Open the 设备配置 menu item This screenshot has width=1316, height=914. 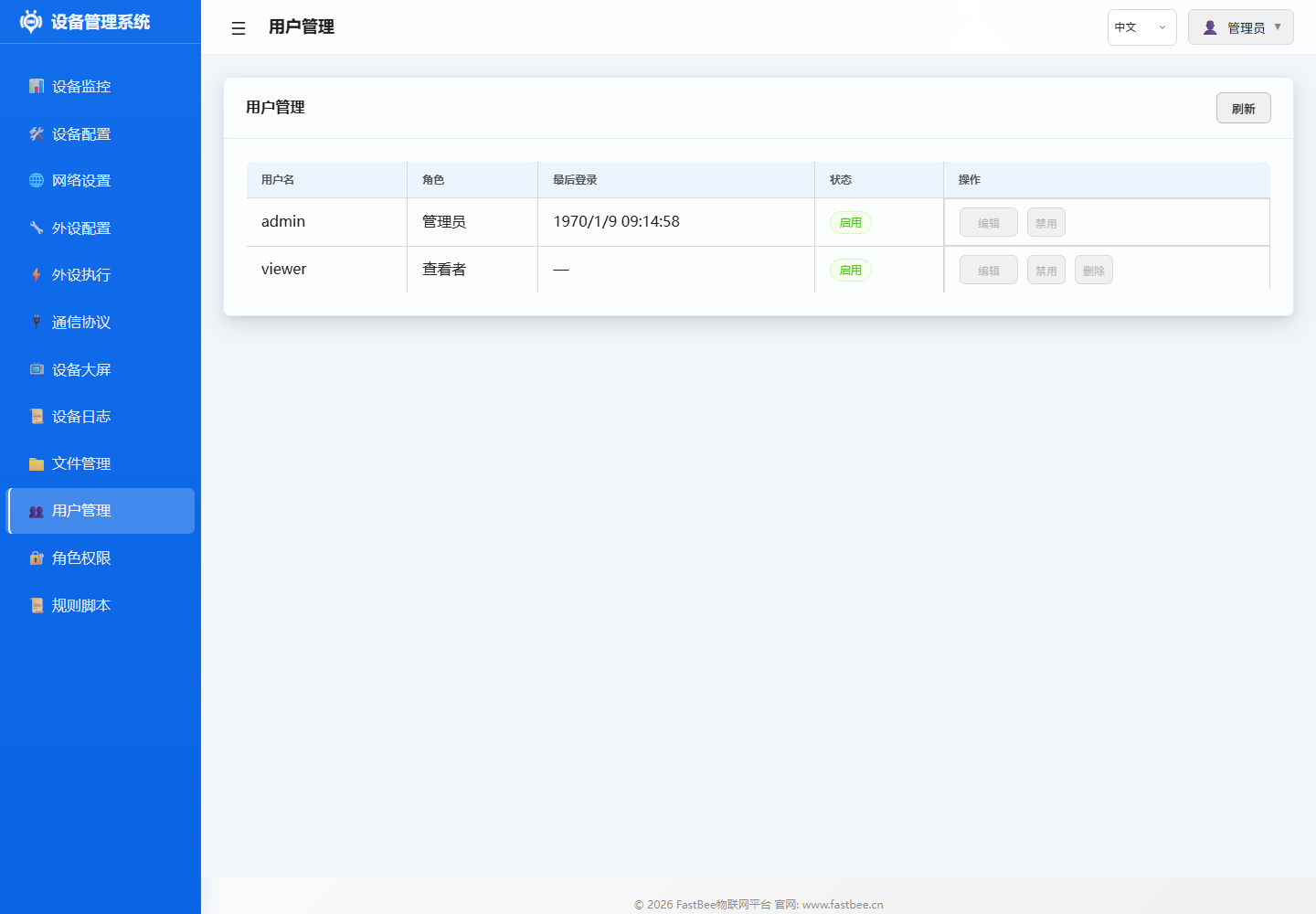coord(101,133)
